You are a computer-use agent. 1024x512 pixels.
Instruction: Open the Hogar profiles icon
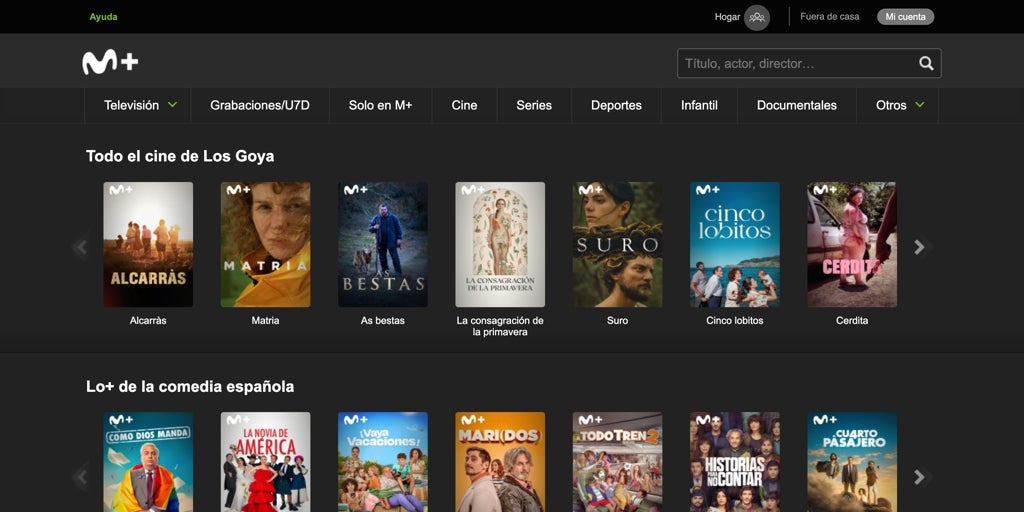point(757,18)
